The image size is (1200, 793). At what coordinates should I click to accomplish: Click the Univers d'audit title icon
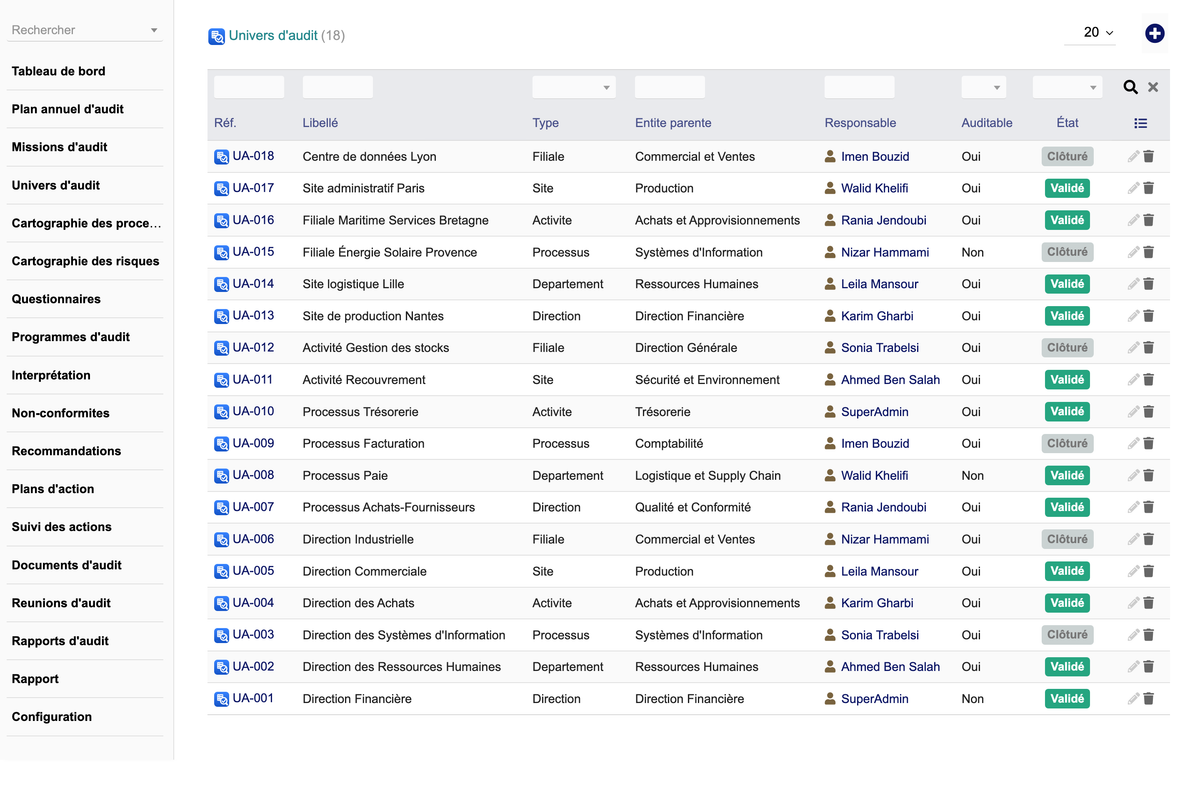click(x=216, y=36)
